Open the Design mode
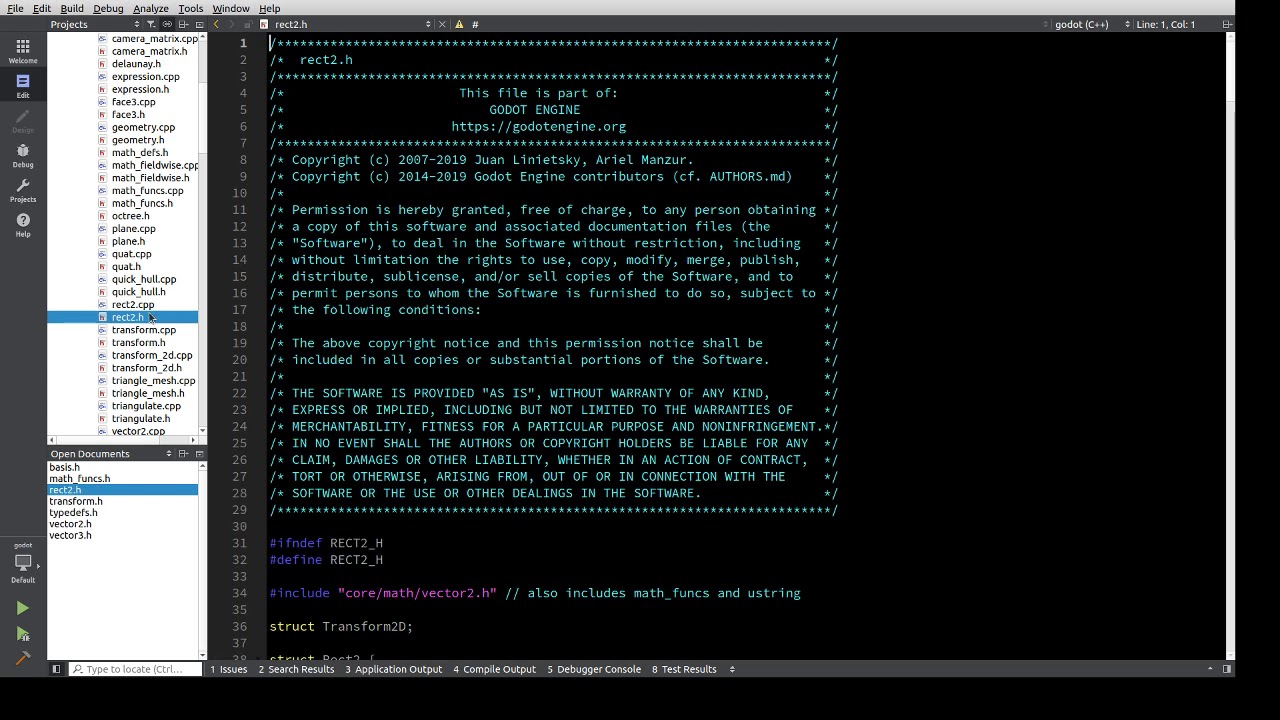The width and height of the screenshot is (1280, 720). tap(23, 121)
